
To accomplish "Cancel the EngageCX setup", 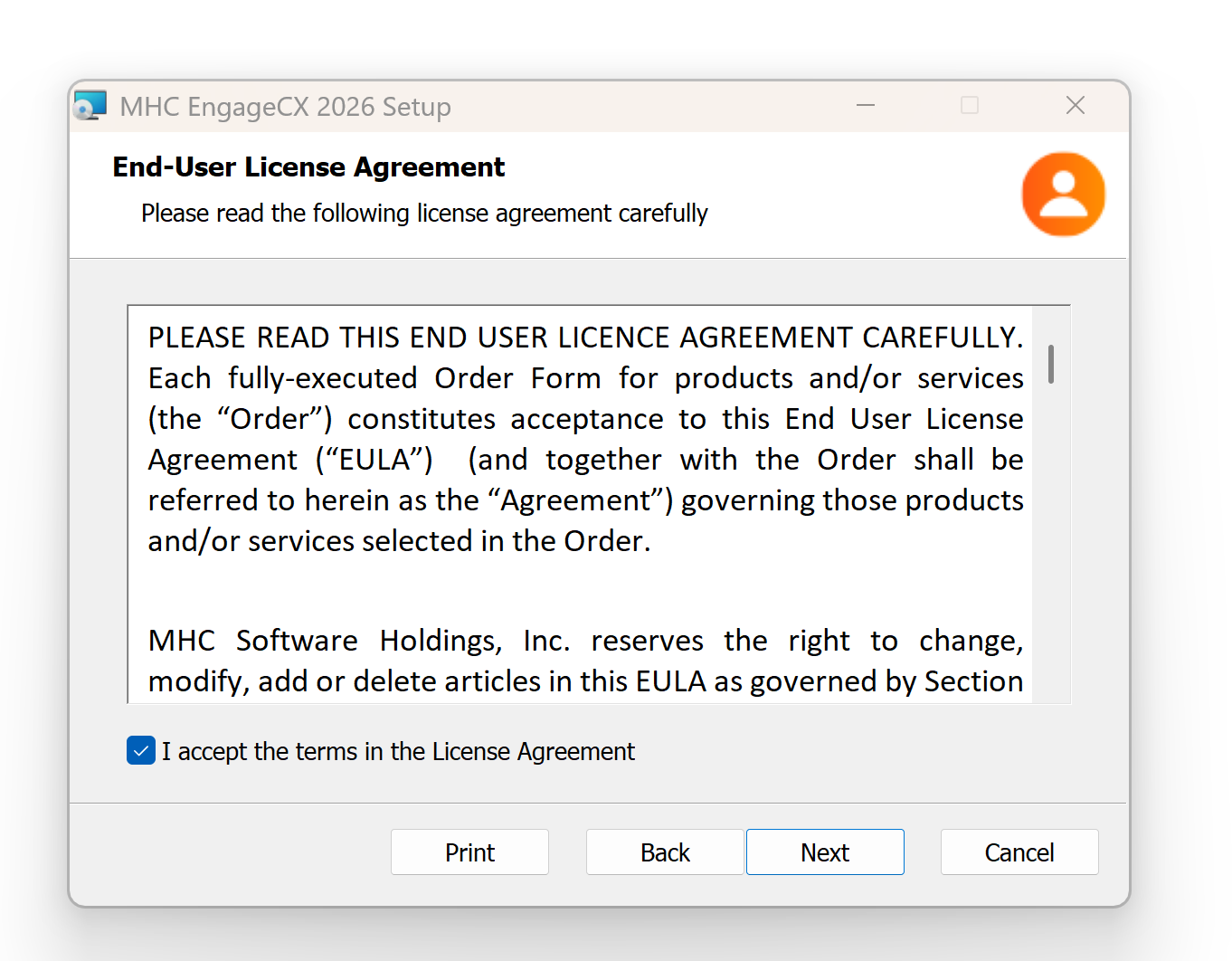I will (1019, 852).
